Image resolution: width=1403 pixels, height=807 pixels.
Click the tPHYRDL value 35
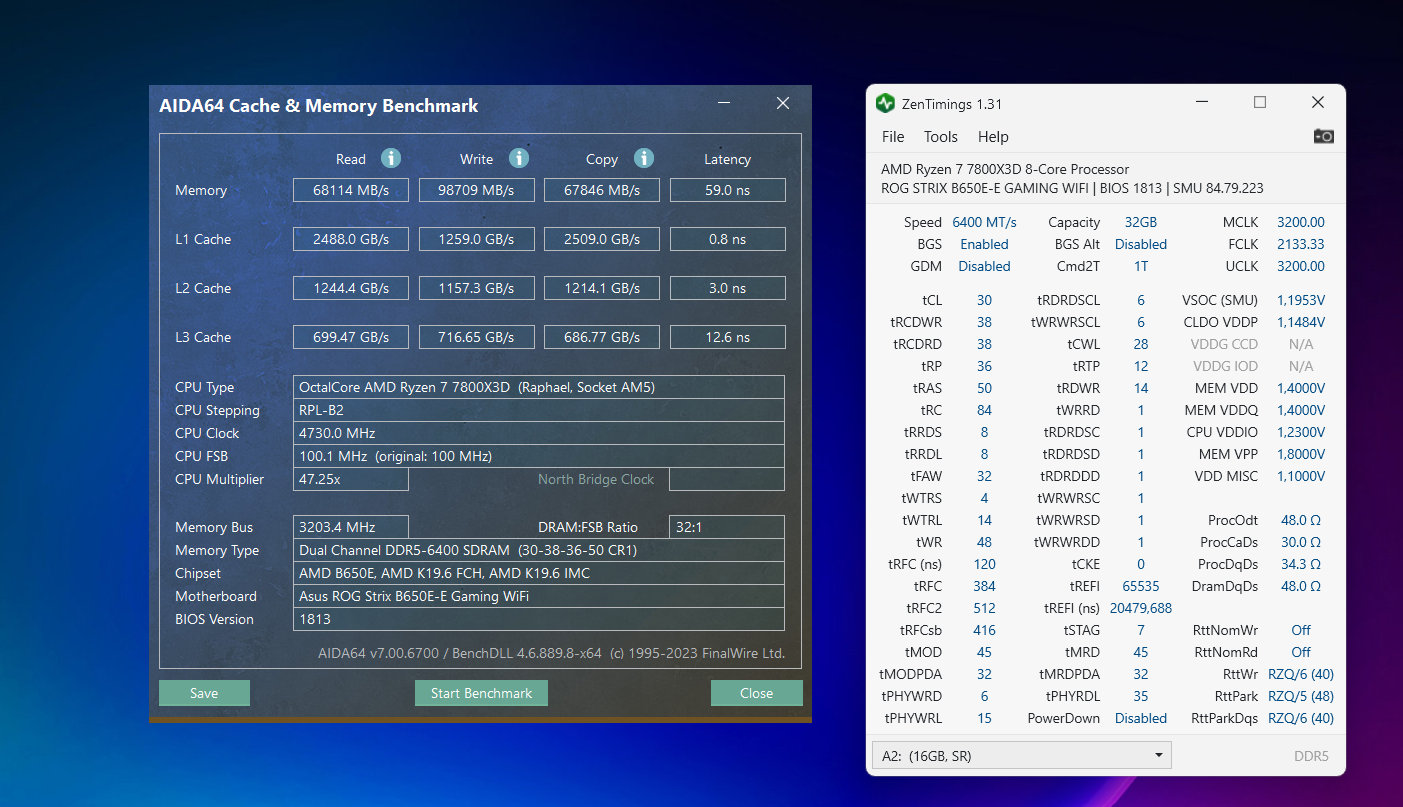1140,696
